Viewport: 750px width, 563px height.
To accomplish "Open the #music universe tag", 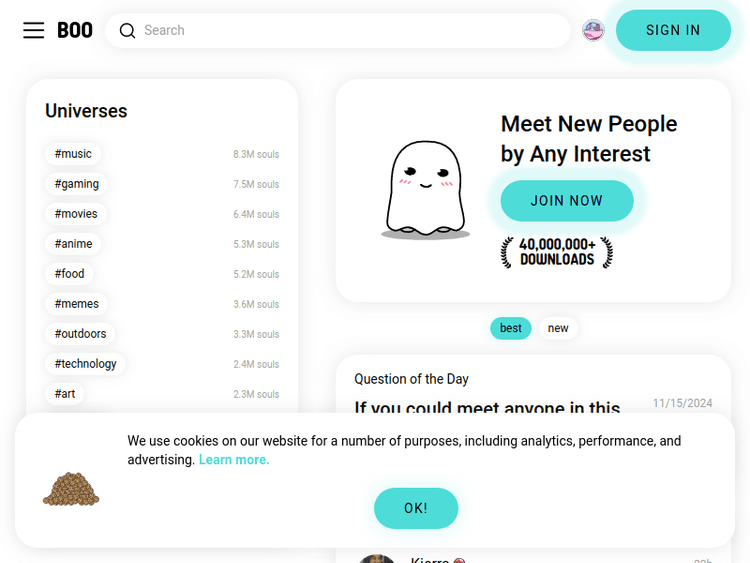I will 73,154.
